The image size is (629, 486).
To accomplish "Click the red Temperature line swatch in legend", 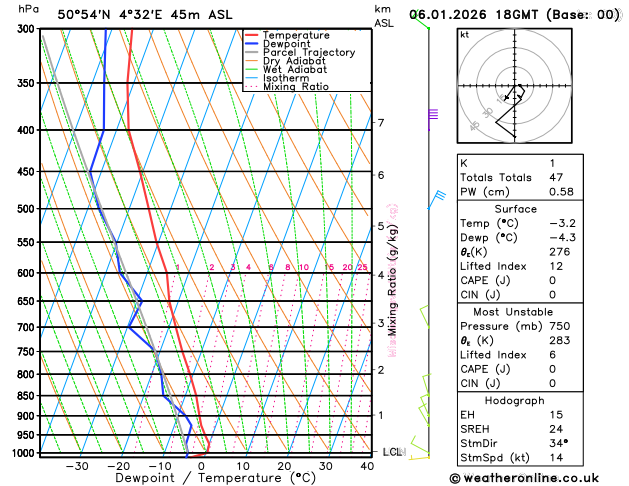I will (252, 35).
